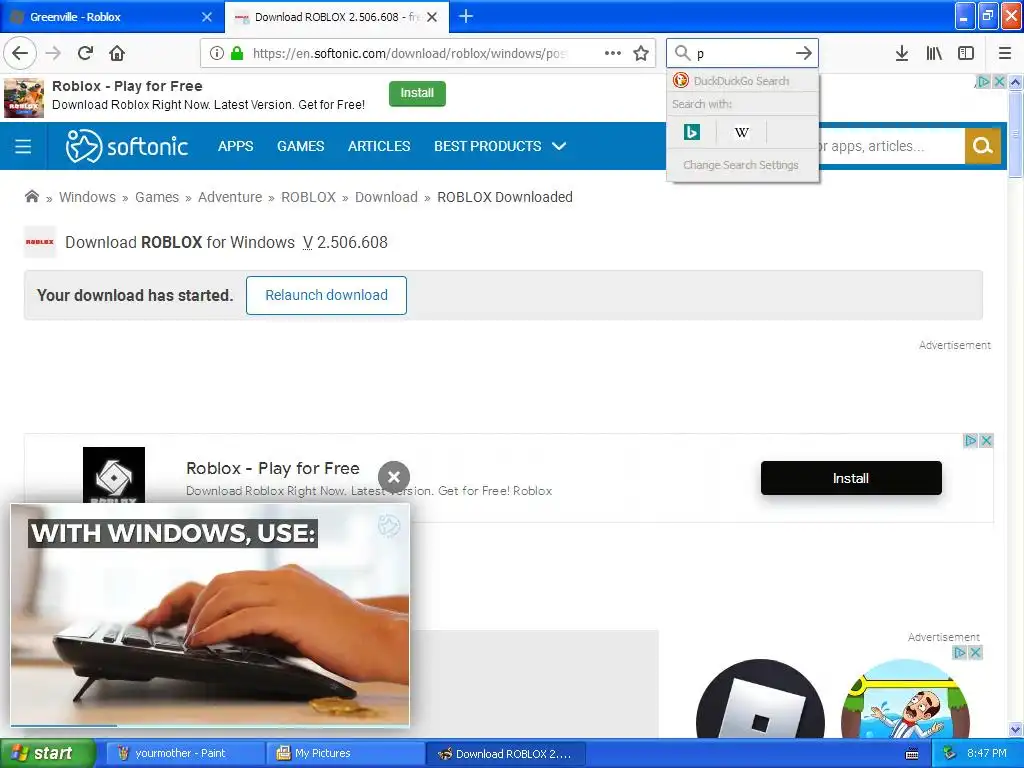
Task: Reload the current page
Action: point(86,53)
